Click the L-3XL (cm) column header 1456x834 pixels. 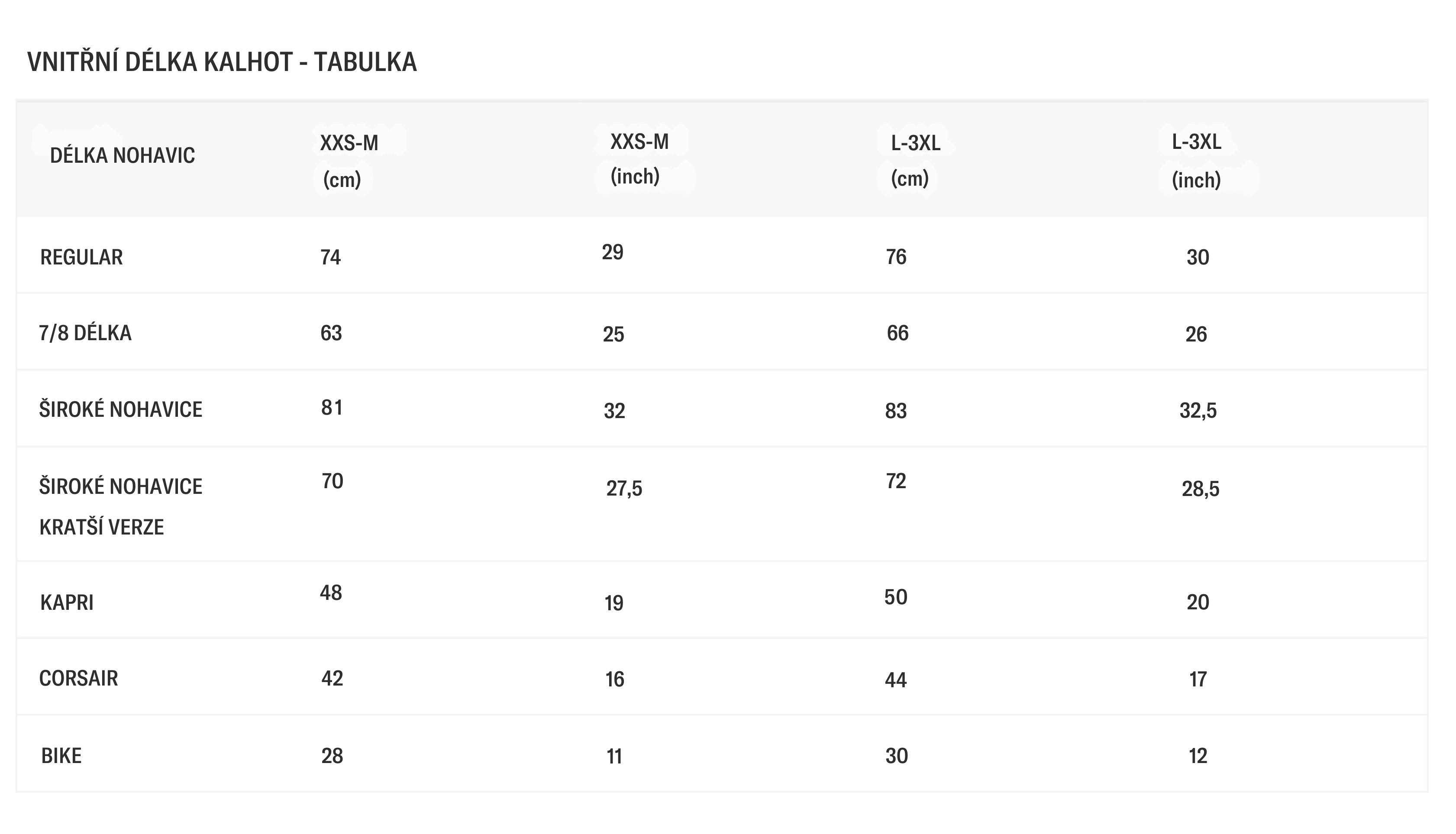click(915, 161)
